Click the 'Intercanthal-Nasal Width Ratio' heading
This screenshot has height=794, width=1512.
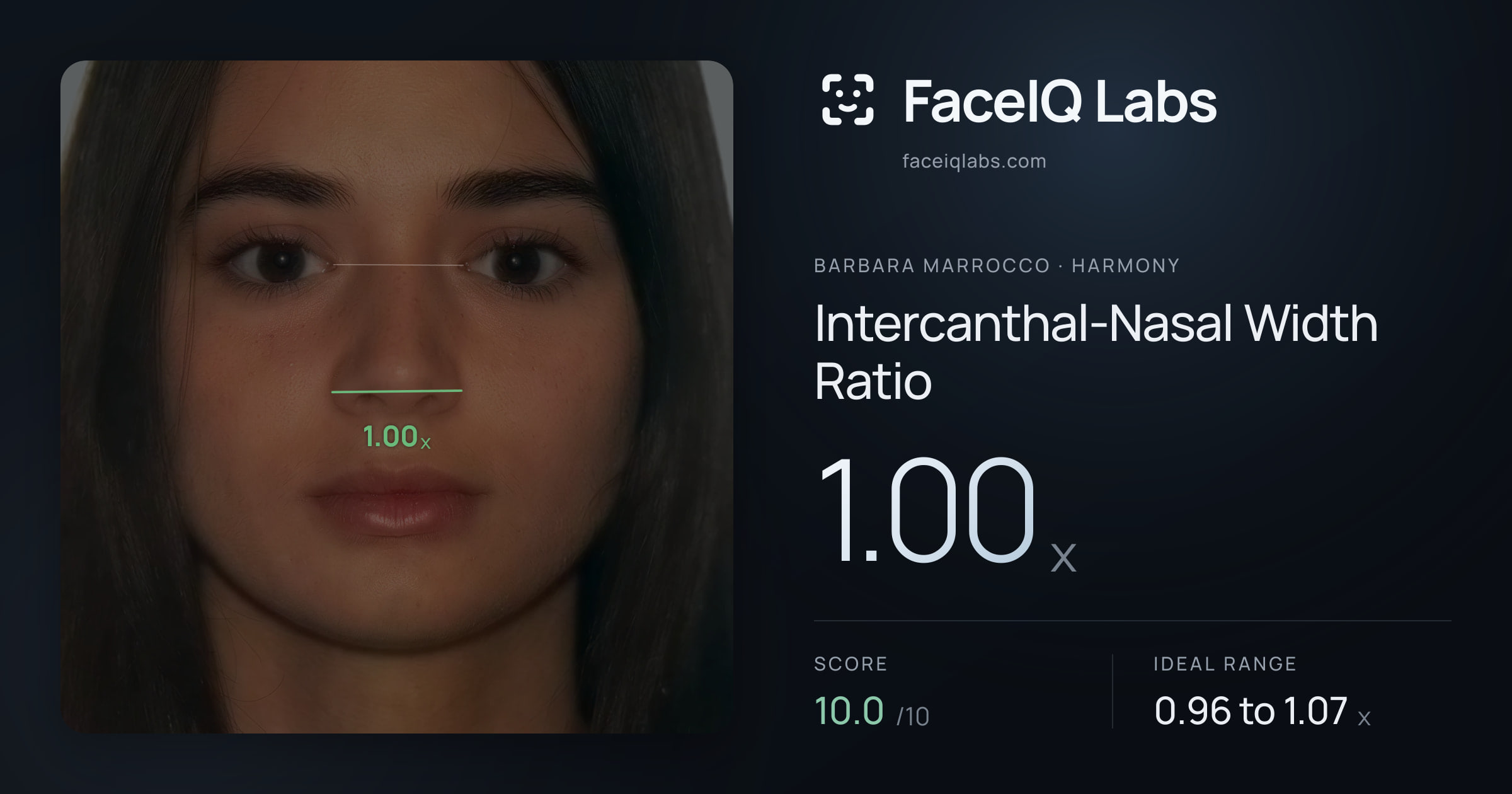tap(1096, 352)
